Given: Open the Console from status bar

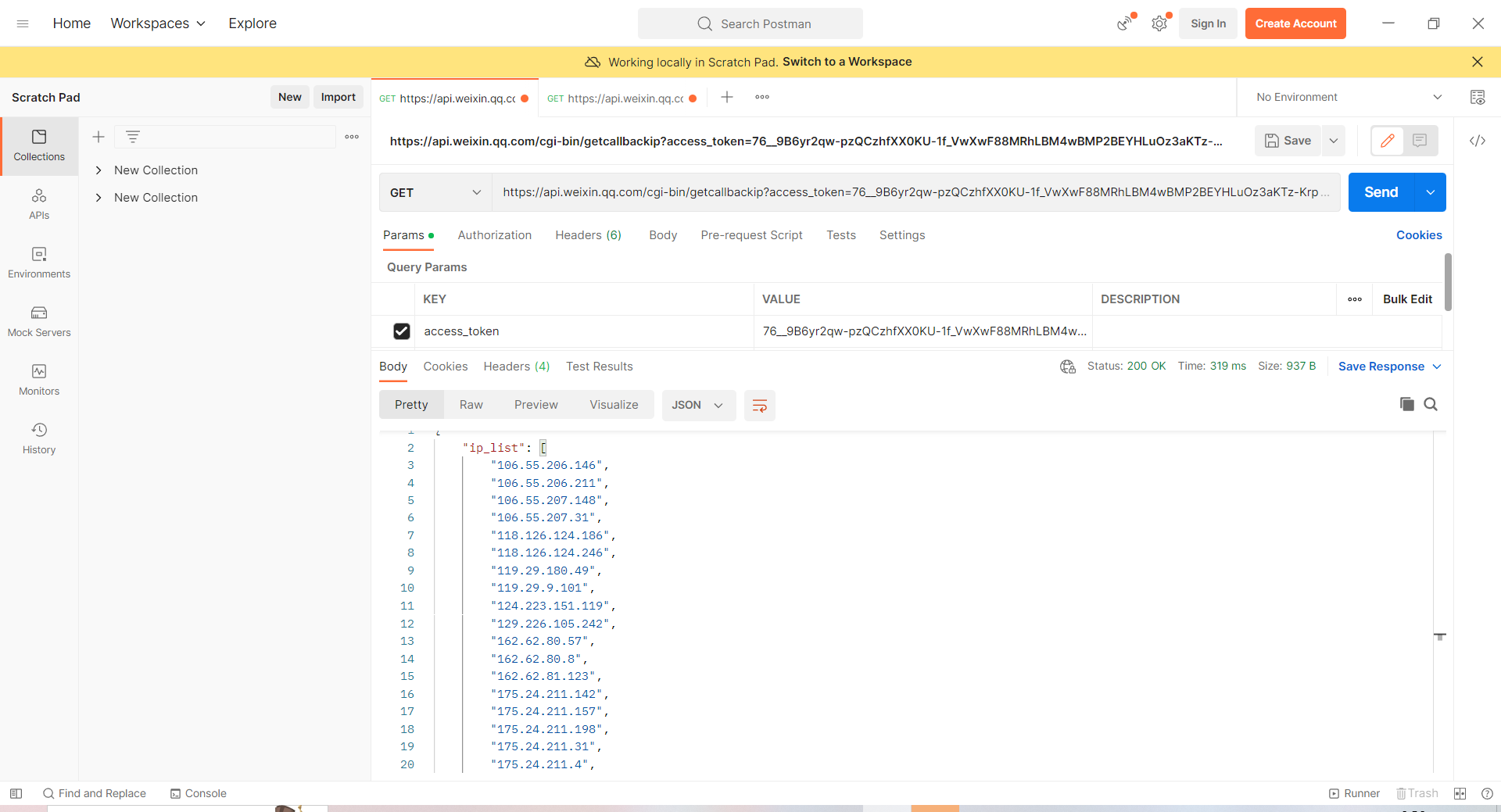Looking at the screenshot, I should (199, 793).
